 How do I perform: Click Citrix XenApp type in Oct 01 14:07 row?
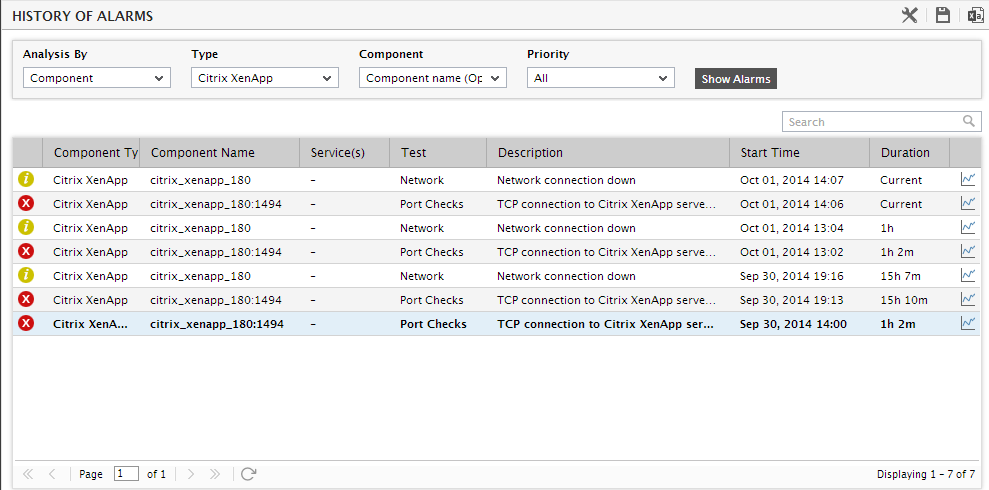[90, 180]
